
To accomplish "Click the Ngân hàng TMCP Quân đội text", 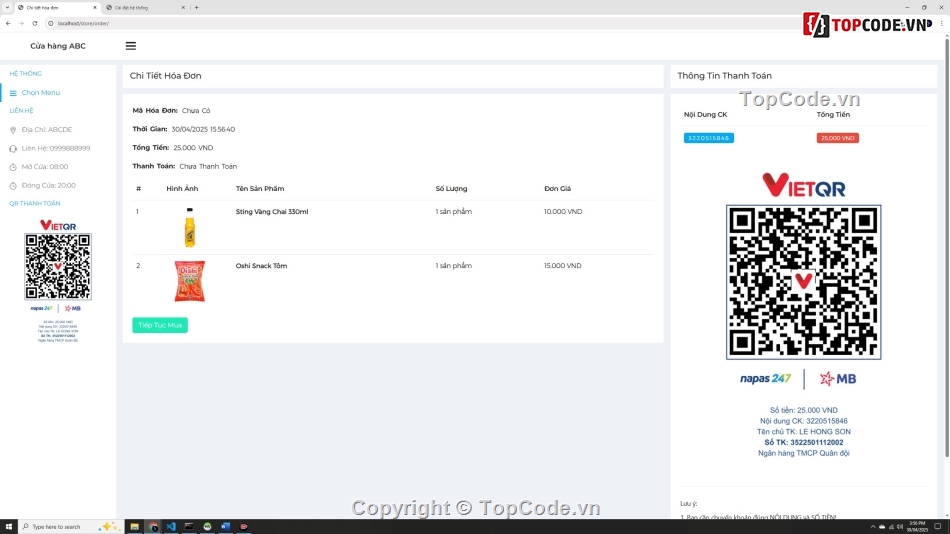I will (803, 453).
